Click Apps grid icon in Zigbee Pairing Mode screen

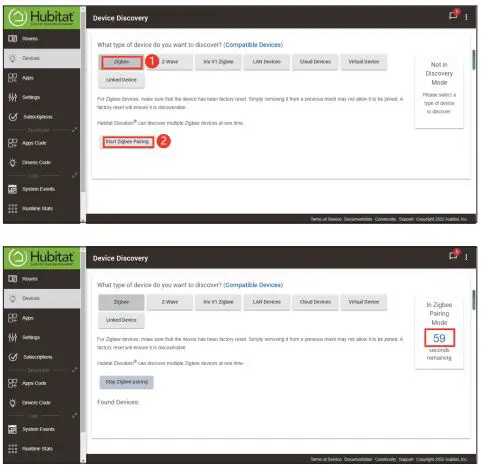pyautogui.click(x=12, y=318)
